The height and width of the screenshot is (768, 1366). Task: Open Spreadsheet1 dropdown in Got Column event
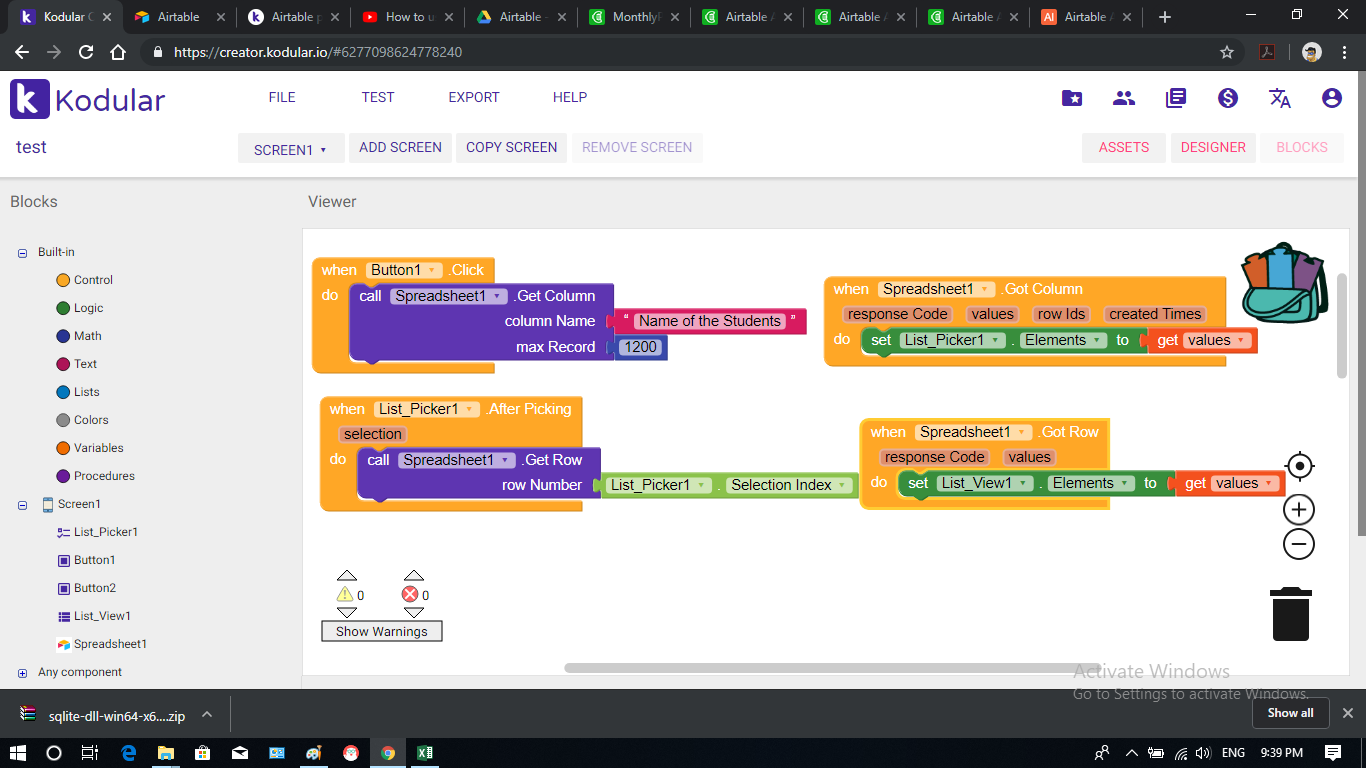(x=984, y=289)
